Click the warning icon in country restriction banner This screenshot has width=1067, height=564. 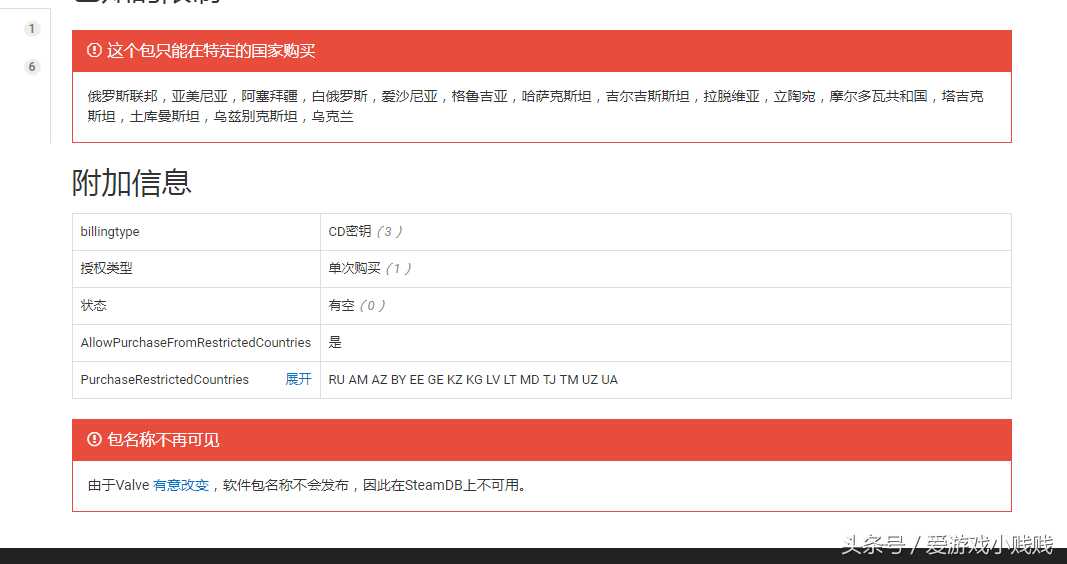(94, 50)
